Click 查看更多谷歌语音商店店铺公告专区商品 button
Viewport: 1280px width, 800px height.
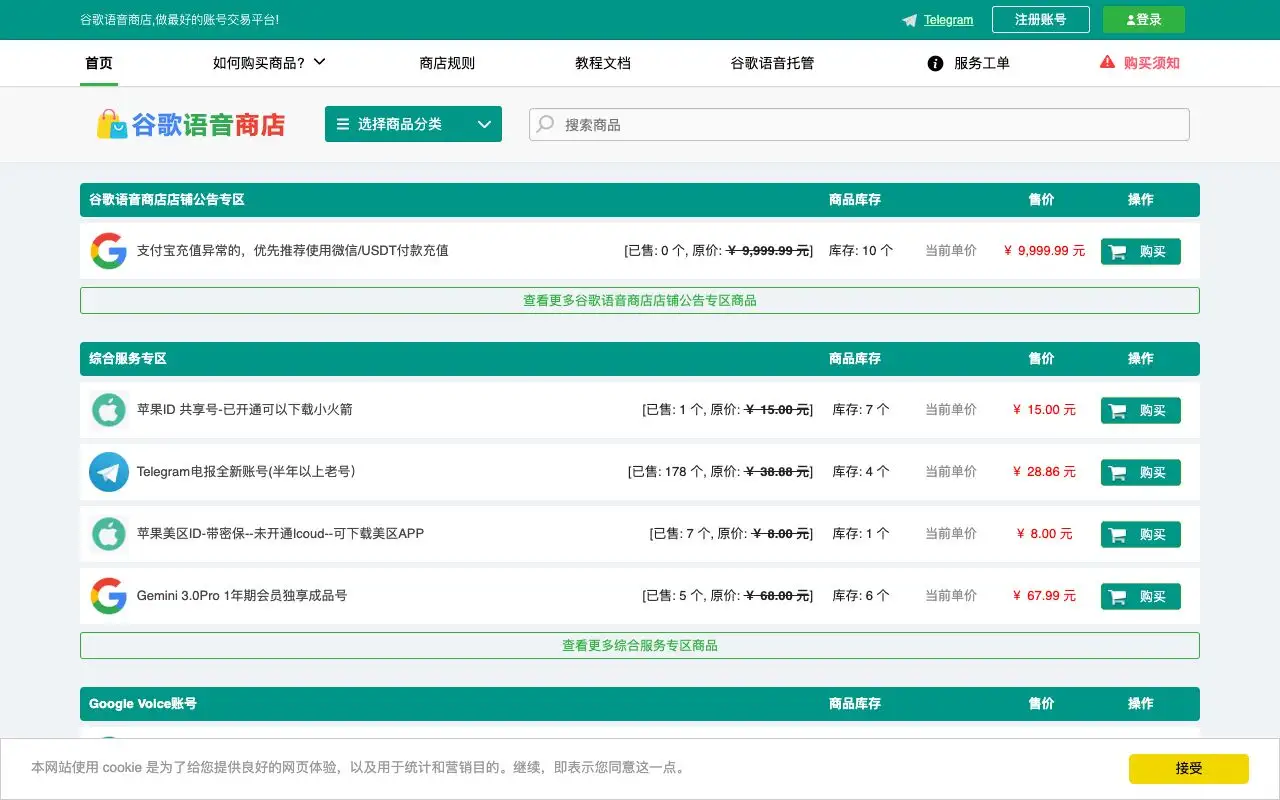(640, 300)
